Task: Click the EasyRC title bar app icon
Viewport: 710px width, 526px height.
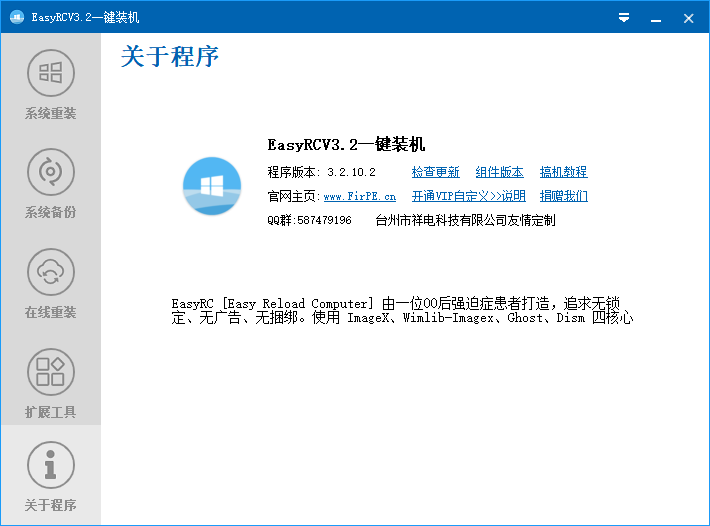Action: 17,17
